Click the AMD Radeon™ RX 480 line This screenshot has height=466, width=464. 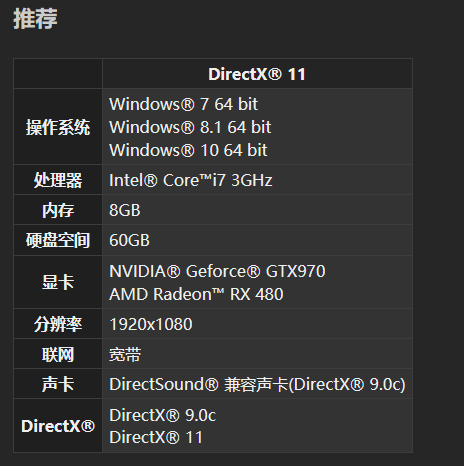coord(196,294)
